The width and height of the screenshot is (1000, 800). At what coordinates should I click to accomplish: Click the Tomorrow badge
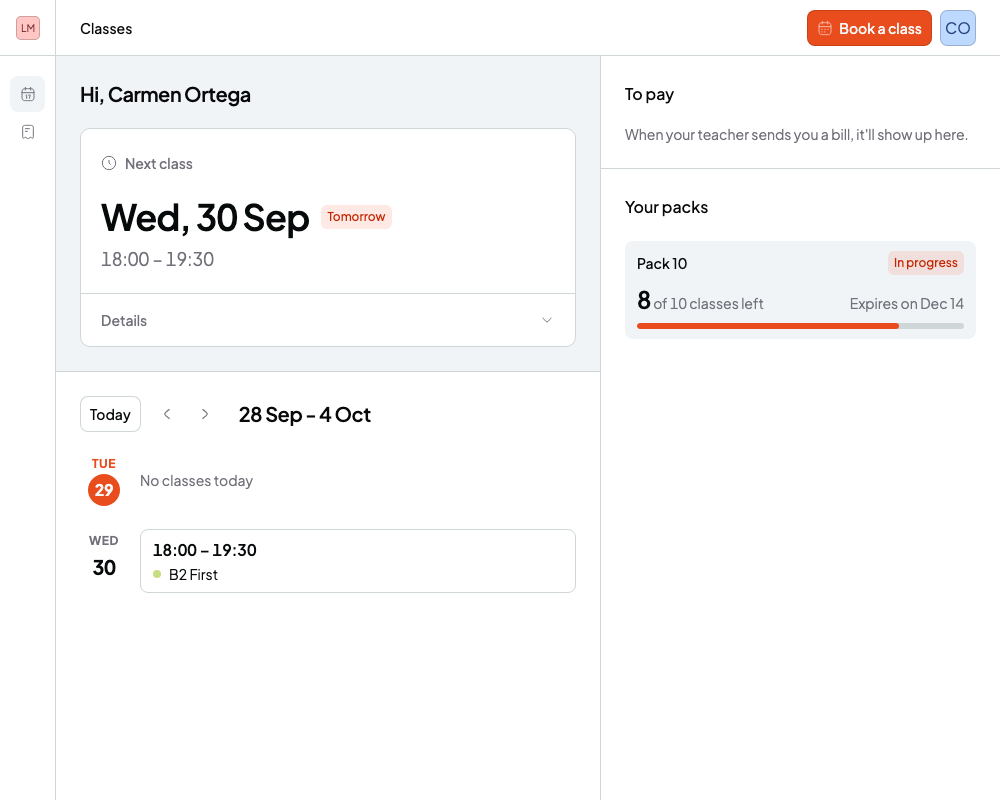click(x=356, y=217)
